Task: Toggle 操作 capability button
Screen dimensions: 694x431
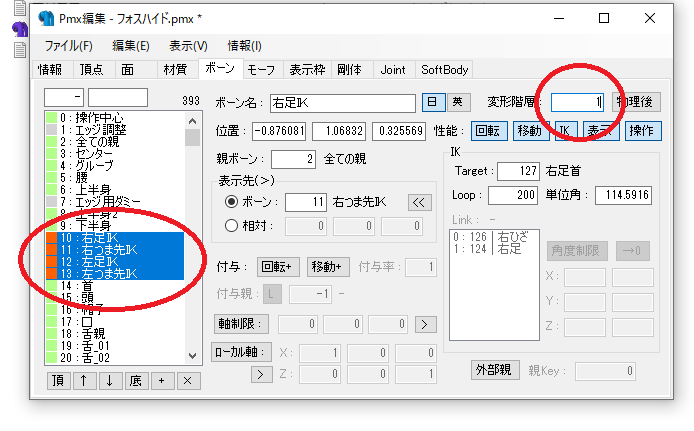Action: coord(643,131)
